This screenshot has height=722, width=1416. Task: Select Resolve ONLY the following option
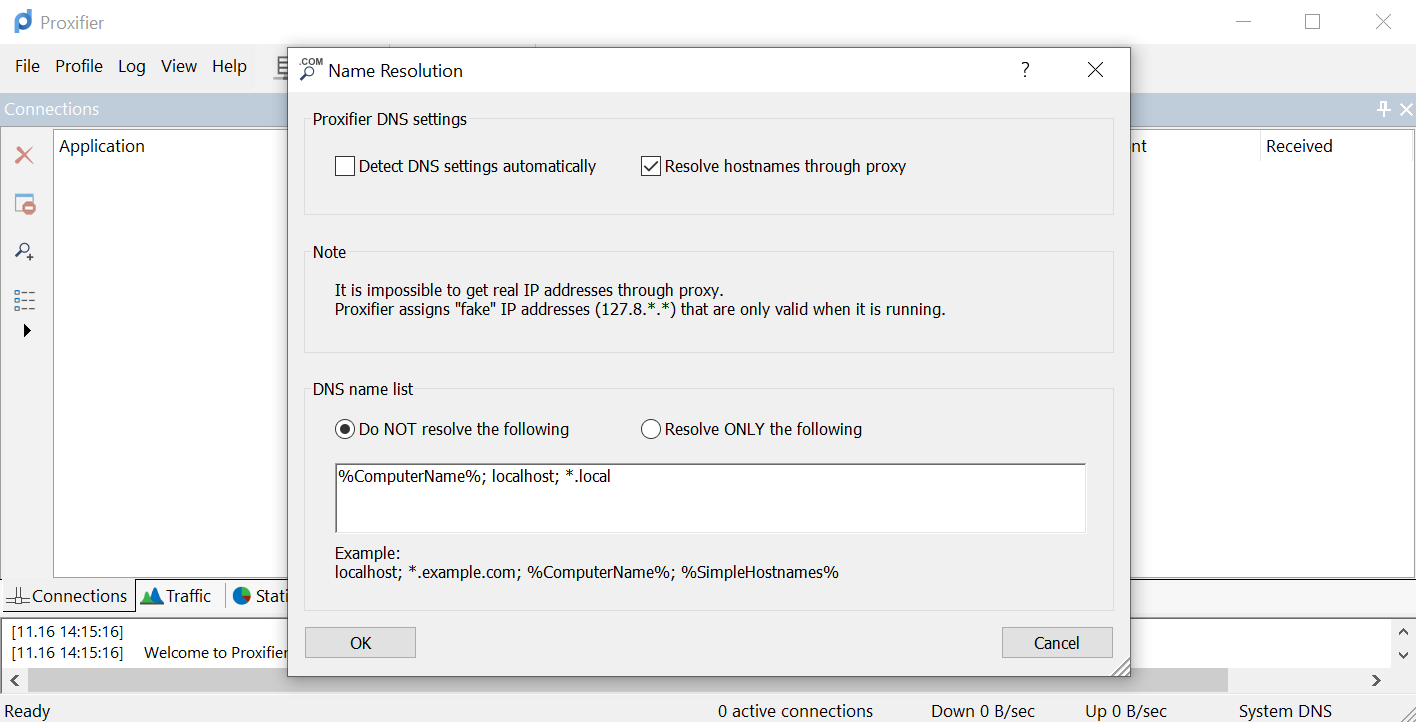point(651,429)
